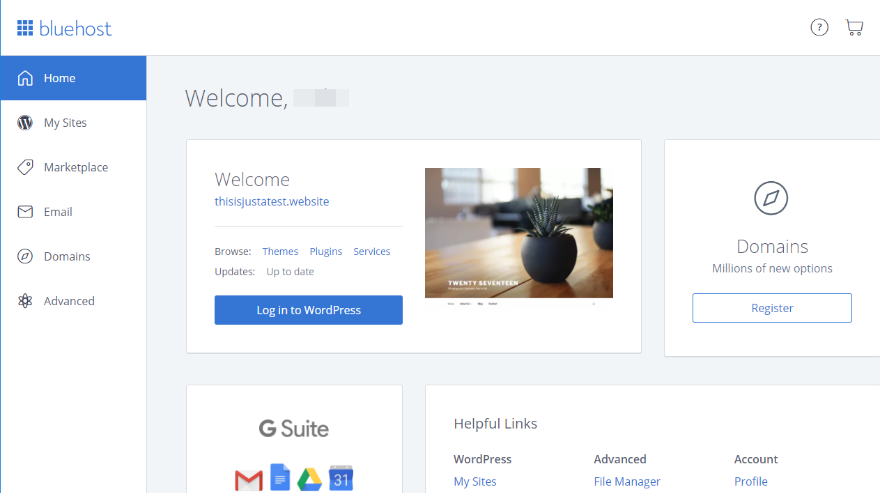The width and height of the screenshot is (880, 493).
Task: Click the envelope icon beside Email
Action: coord(25,212)
